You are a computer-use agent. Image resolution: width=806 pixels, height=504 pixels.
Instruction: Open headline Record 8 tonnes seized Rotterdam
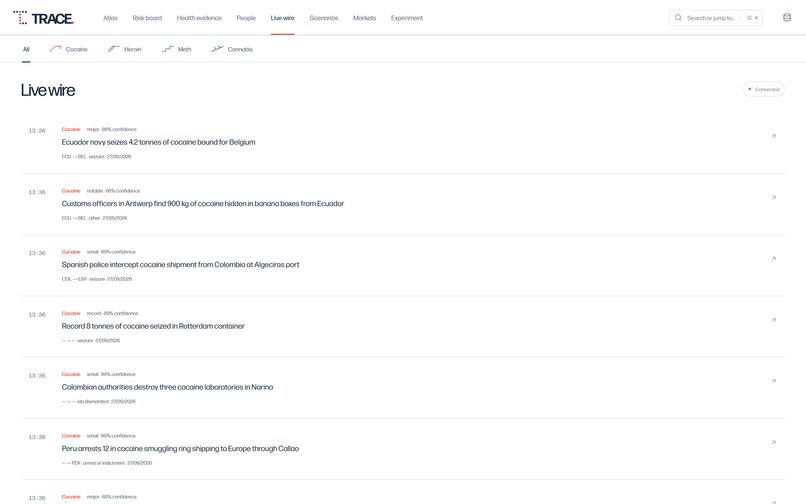(x=153, y=326)
